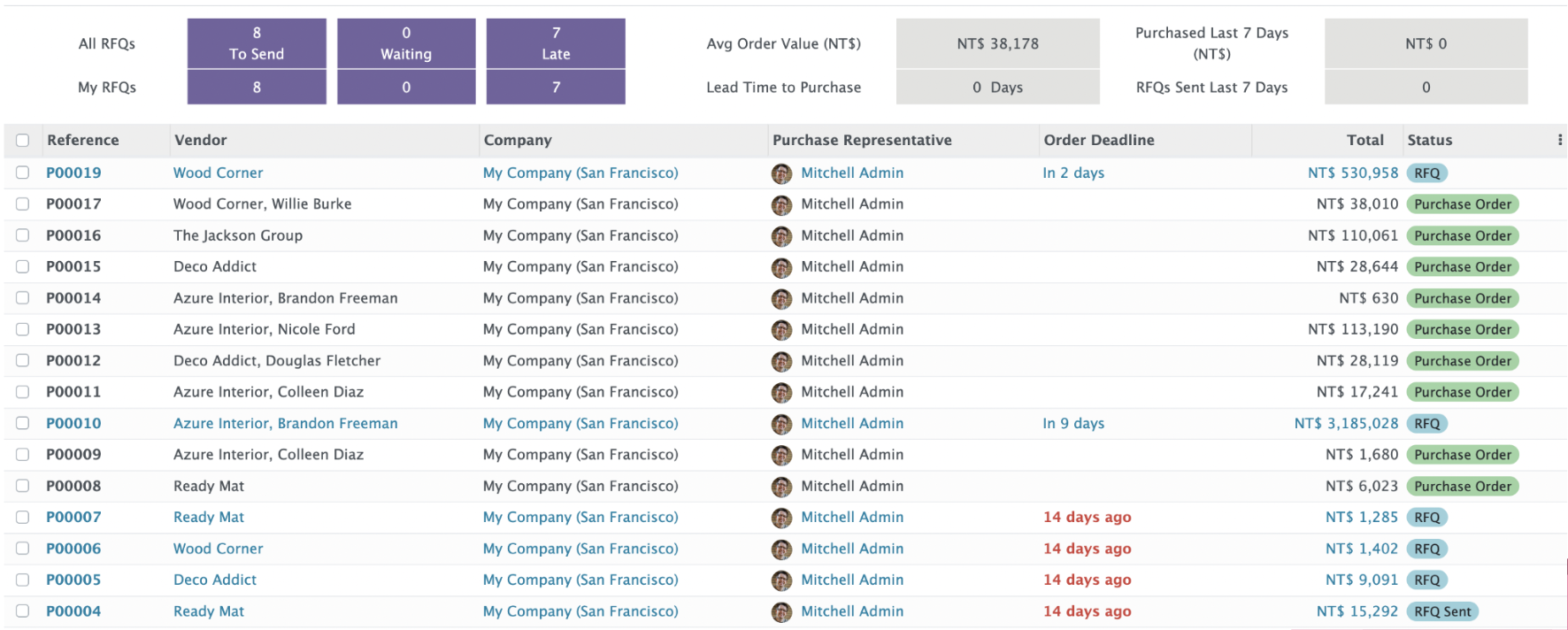Viewport: 1568px width, 630px height.
Task: Toggle the select-all checkbox in header
Action: click(23, 140)
